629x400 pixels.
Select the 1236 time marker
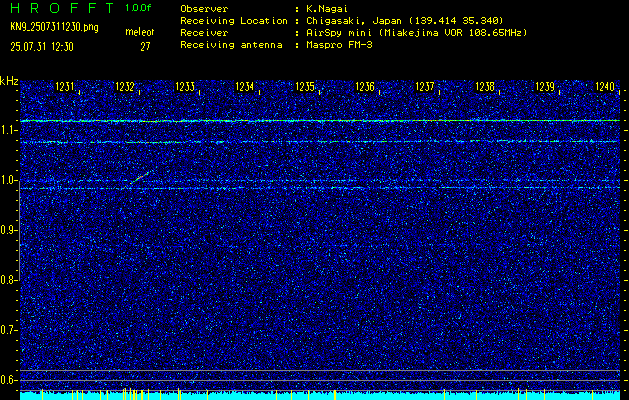tap(365, 87)
